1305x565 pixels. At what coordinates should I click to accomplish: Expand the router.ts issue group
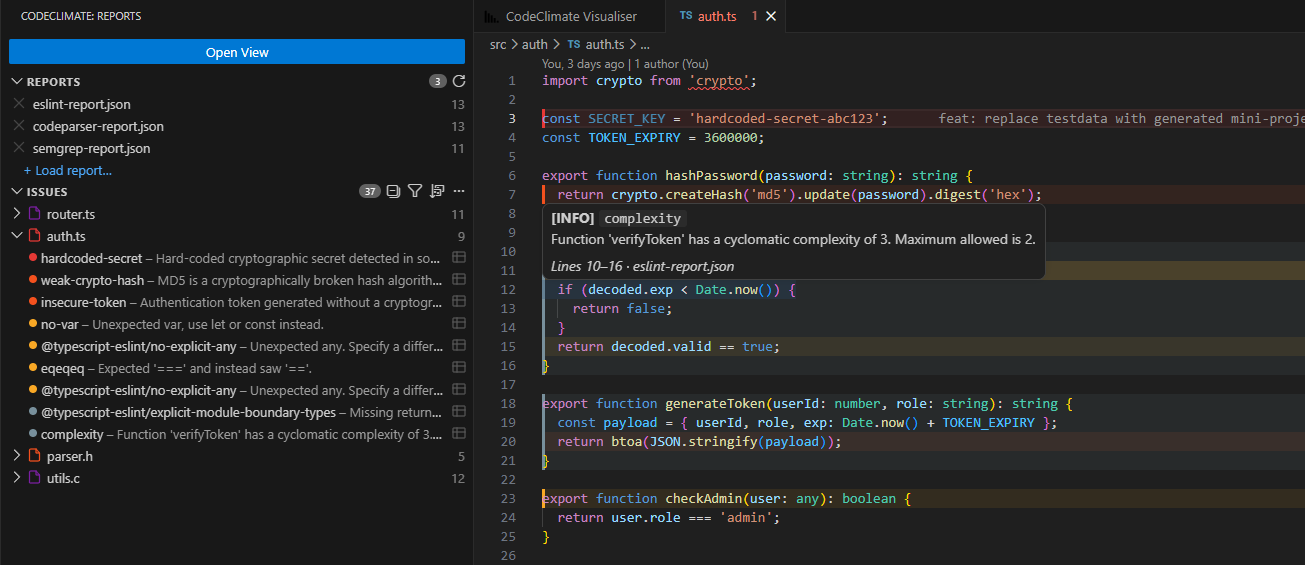16,214
